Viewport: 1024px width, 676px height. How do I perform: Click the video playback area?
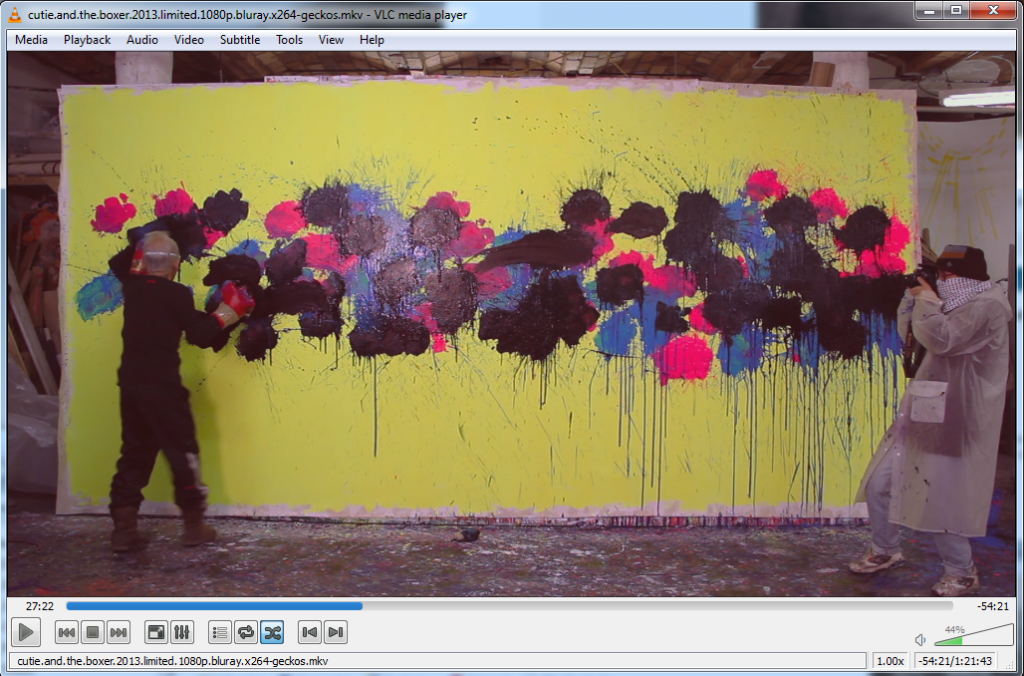[511, 324]
